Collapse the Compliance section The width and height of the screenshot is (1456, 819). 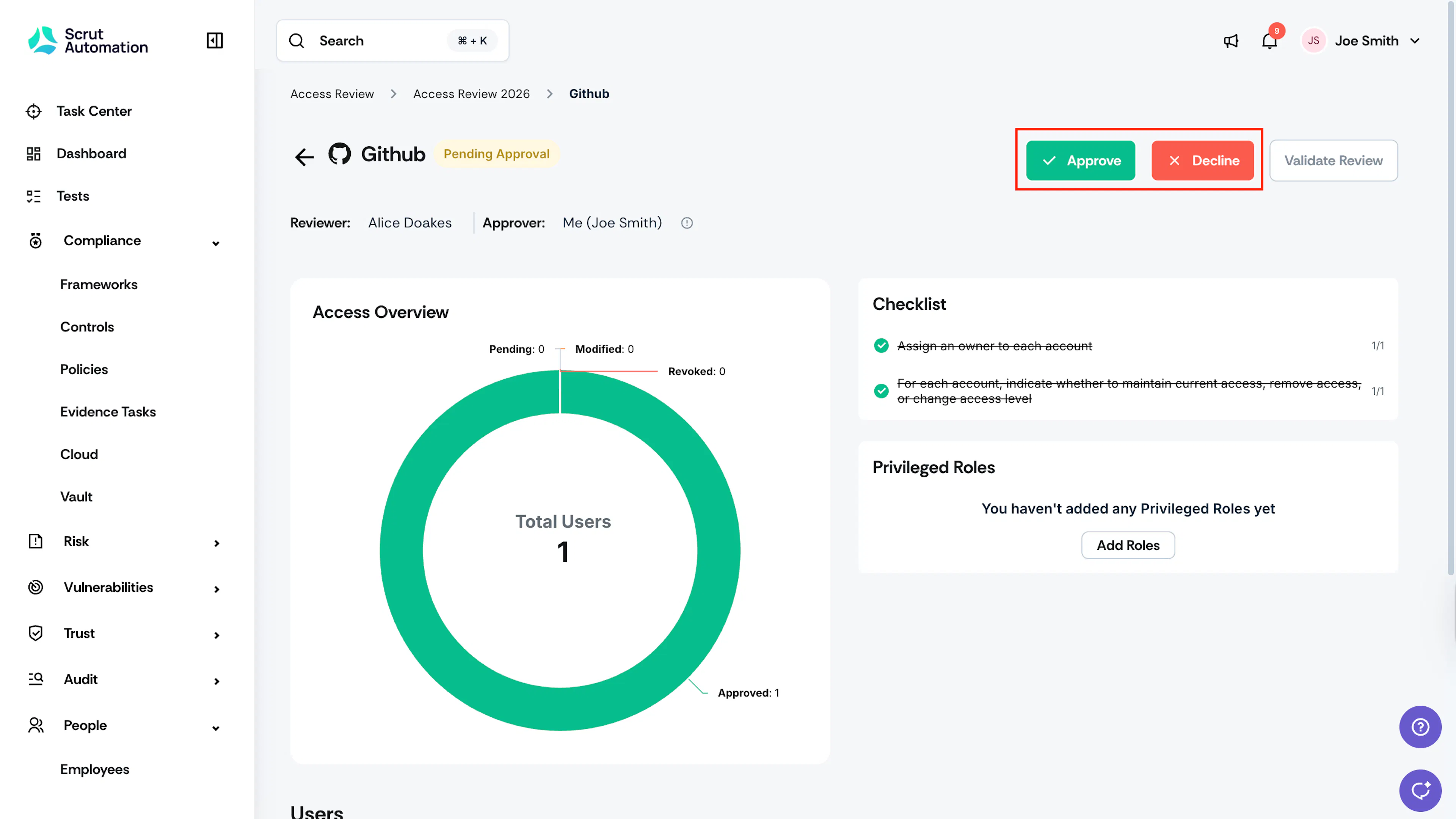click(x=215, y=243)
